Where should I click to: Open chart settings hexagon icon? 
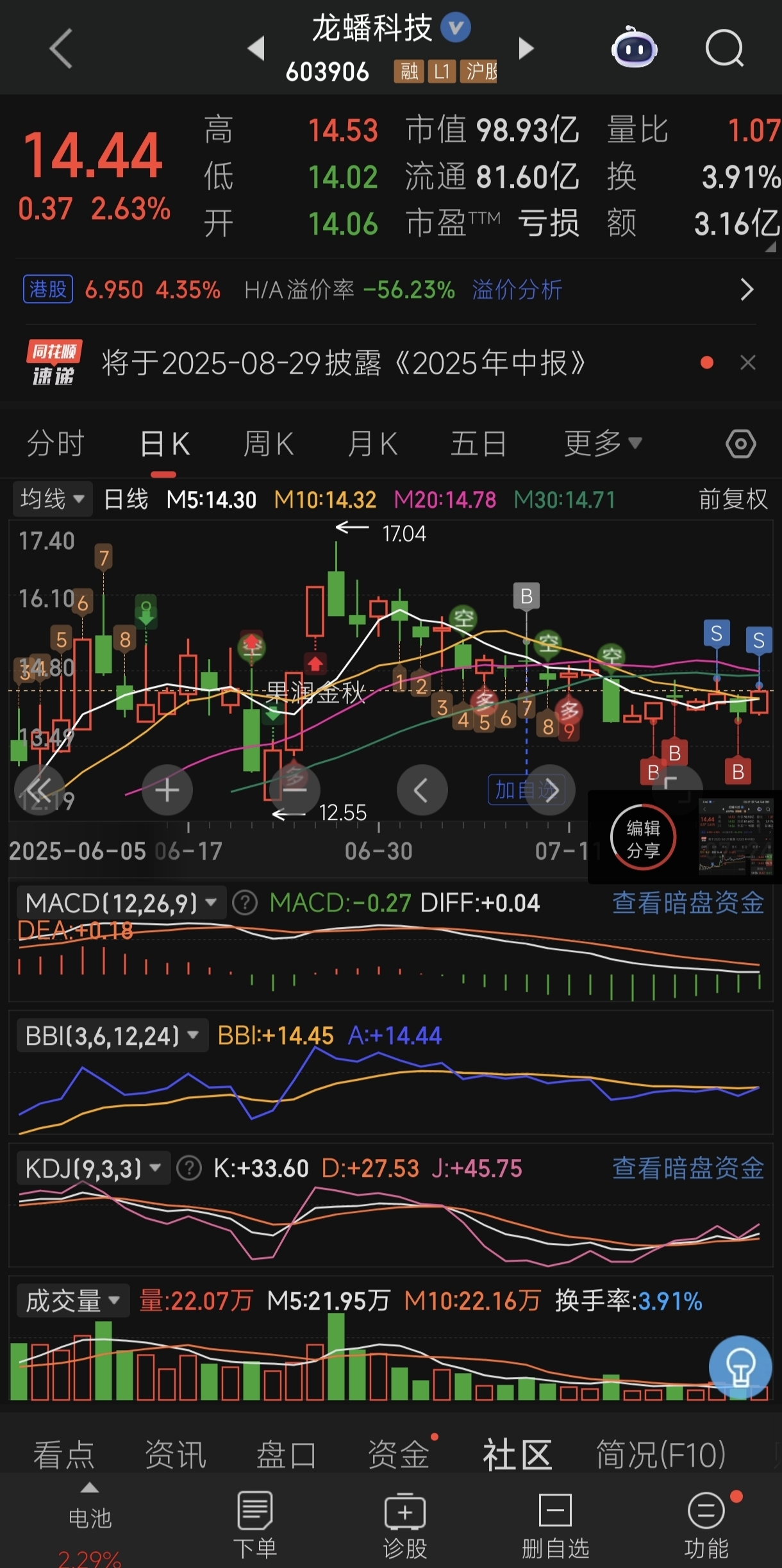(x=741, y=444)
